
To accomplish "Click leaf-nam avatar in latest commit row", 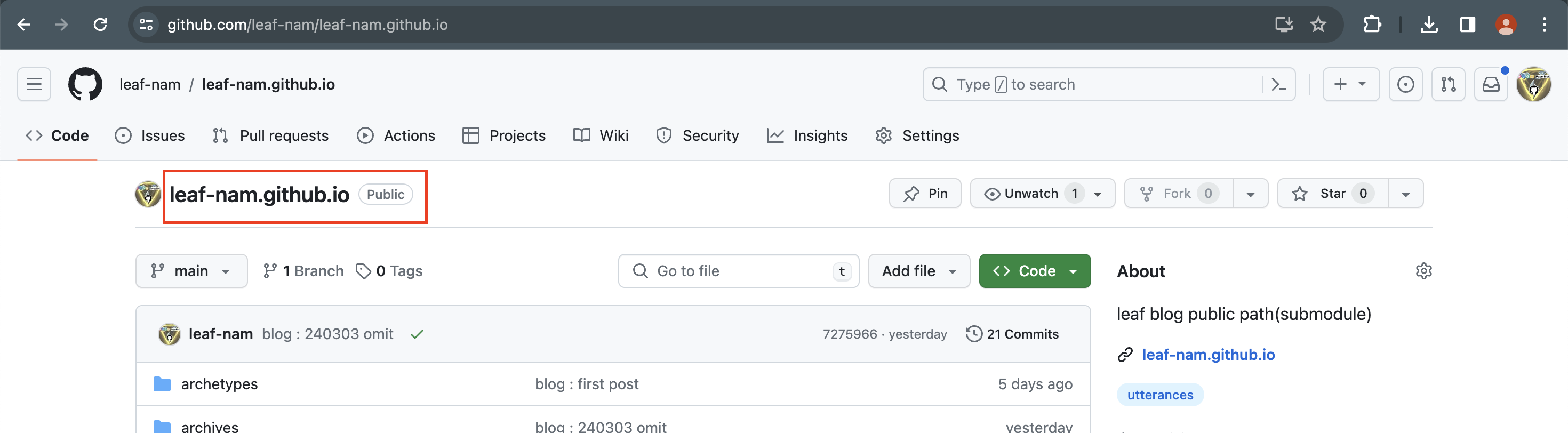I will point(169,334).
